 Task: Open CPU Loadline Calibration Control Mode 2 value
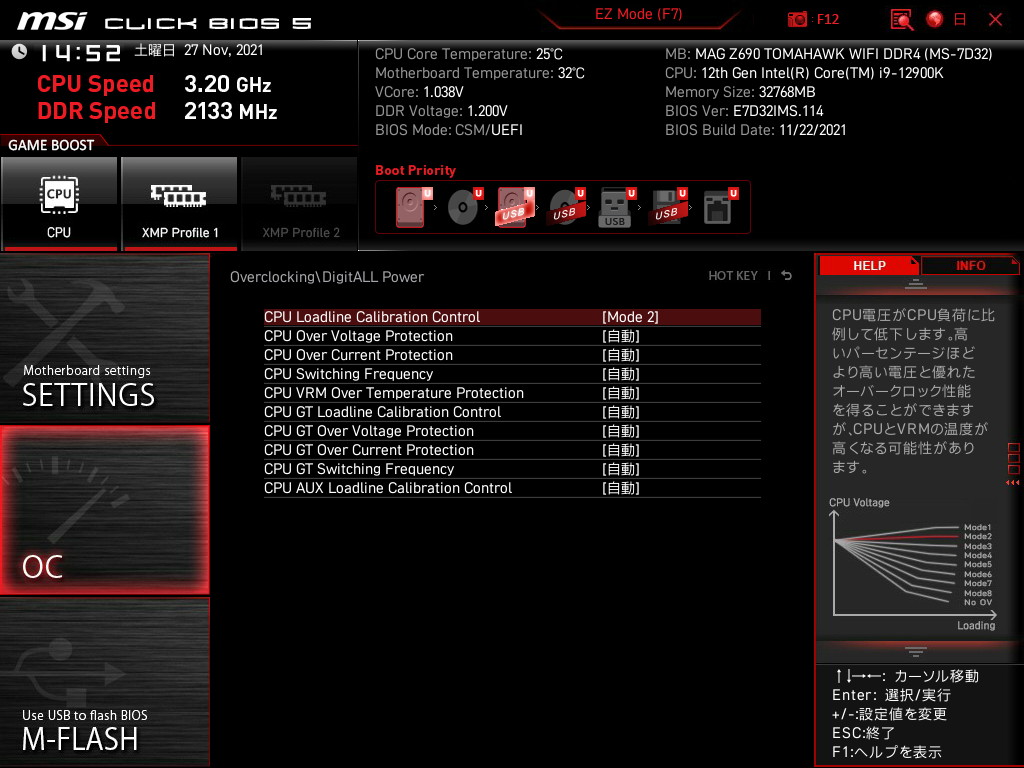pyautogui.click(x=630, y=317)
